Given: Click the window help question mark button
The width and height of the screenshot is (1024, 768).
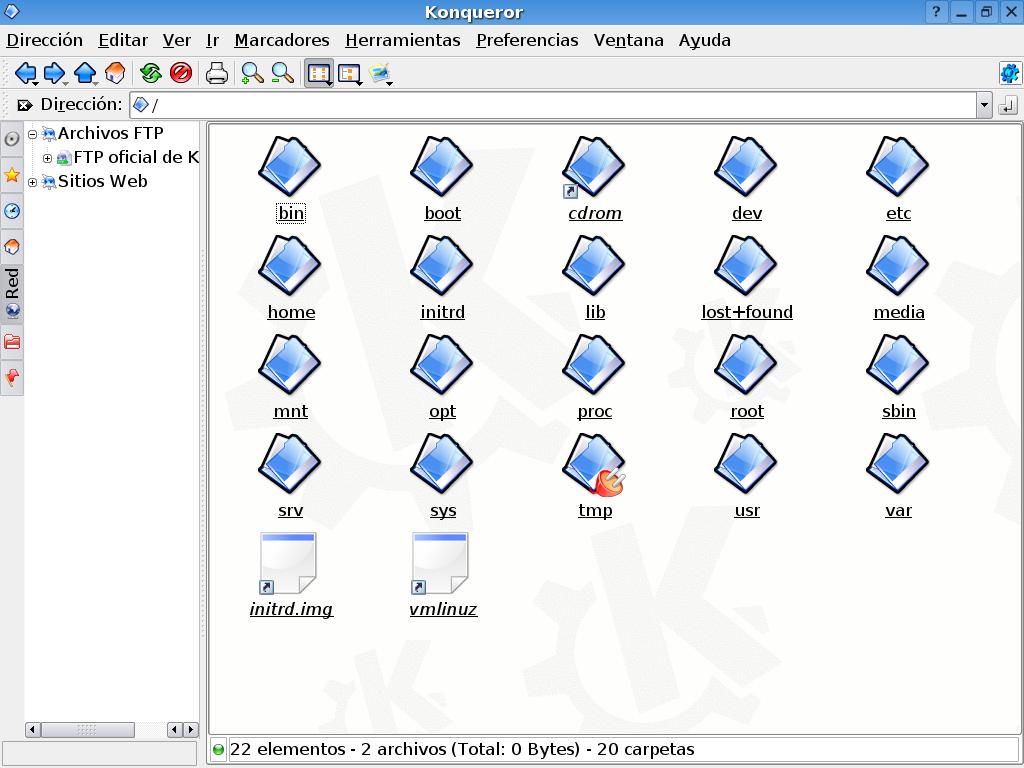Looking at the screenshot, I should coord(936,12).
